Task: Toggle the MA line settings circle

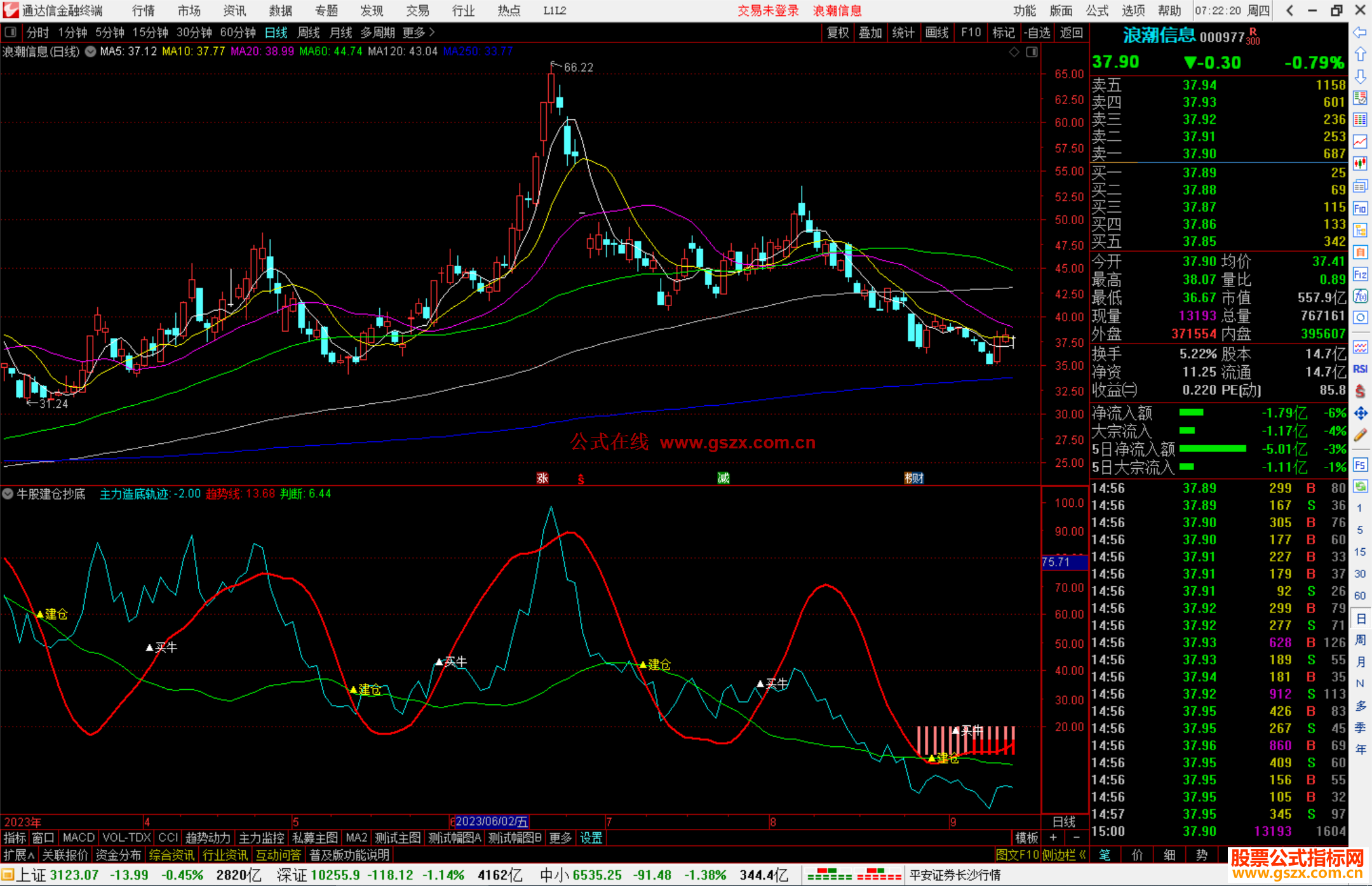Action: coord(91,51)
